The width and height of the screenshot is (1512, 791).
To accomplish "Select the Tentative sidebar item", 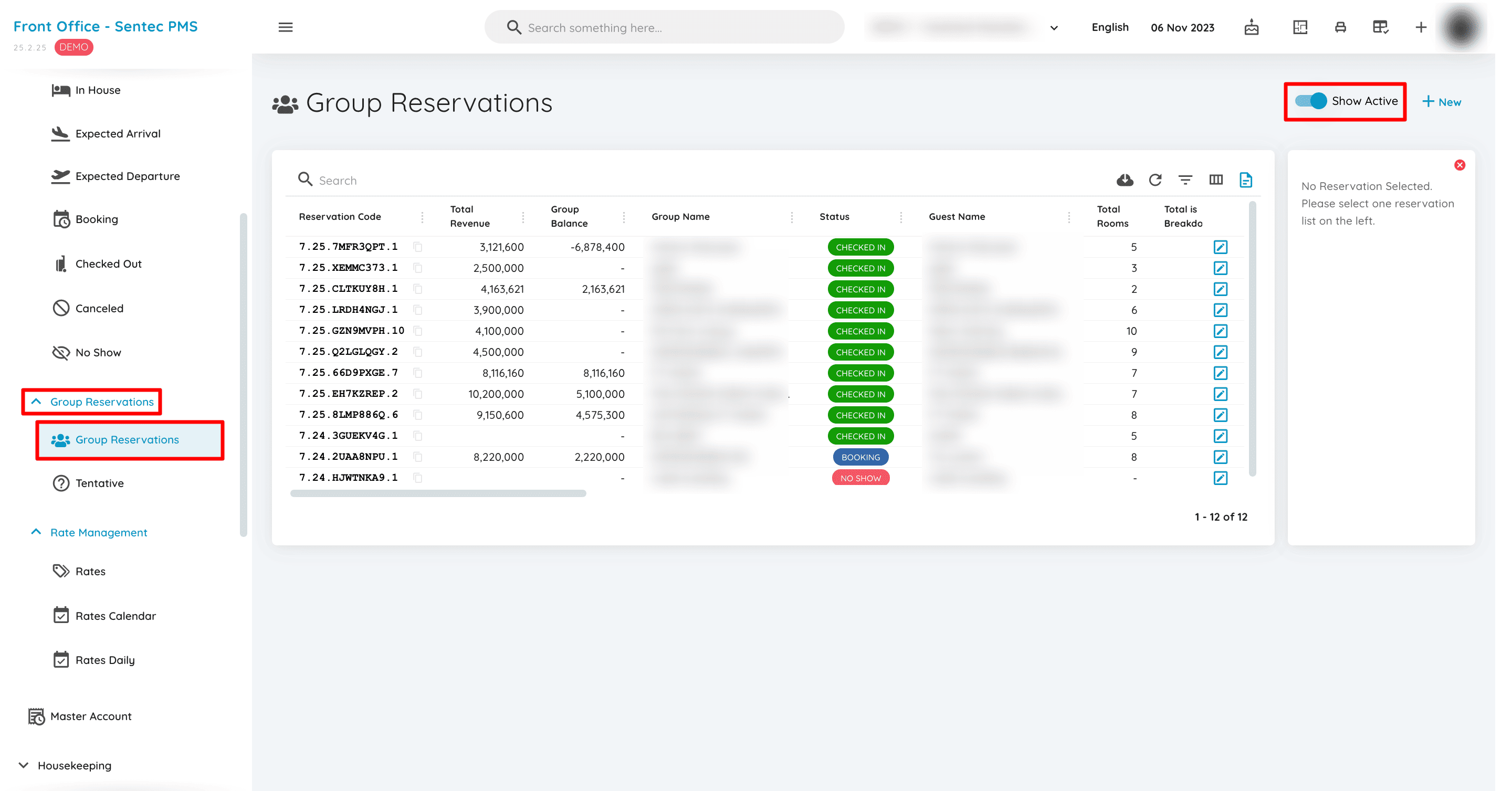I will (89, 483).
